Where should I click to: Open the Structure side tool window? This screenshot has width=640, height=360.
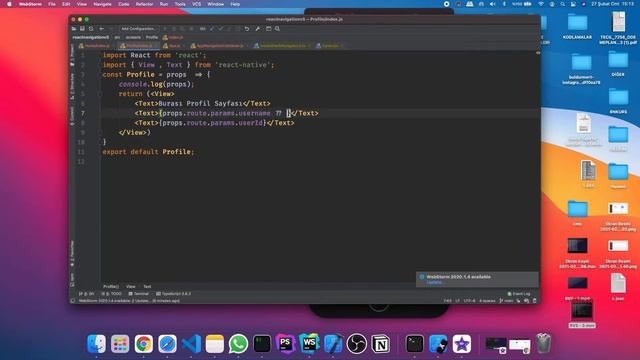pyautogui.click(x=72, y=86)
